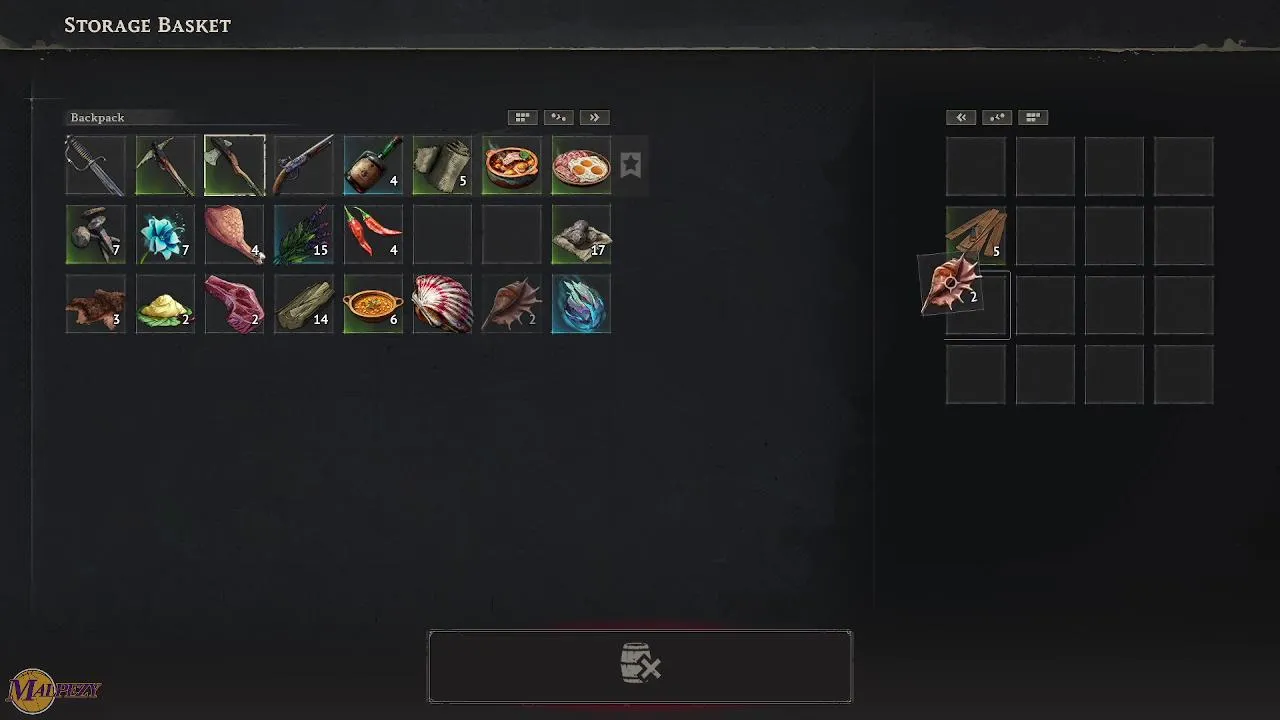This screenshot has width=1280, height=720.
Task: Sort backpack with the grid button
Action: pos(522,117)
